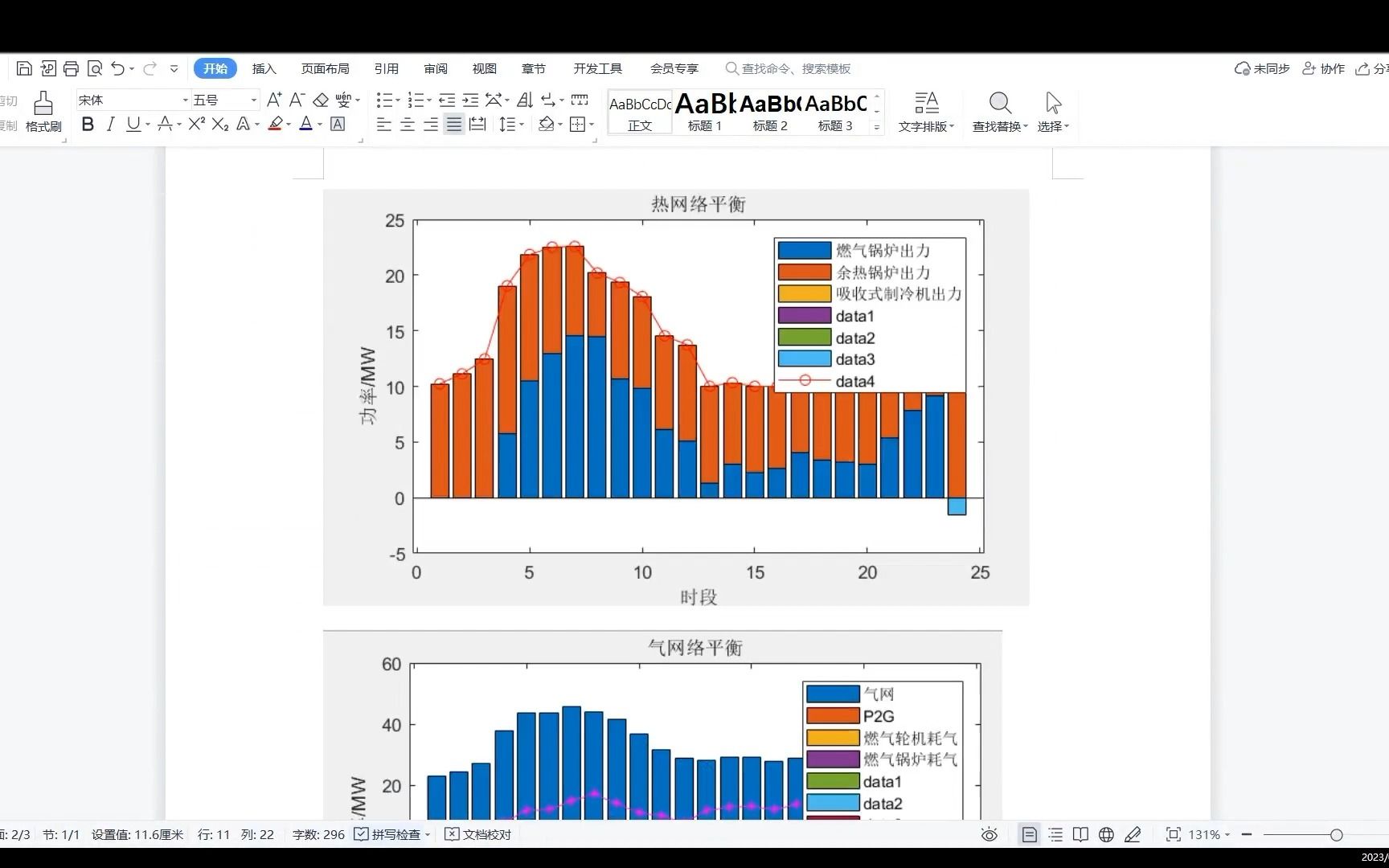Open the borders dropdown arrow
Screen dimensions: 1389x868
click(x=592, y=124)
